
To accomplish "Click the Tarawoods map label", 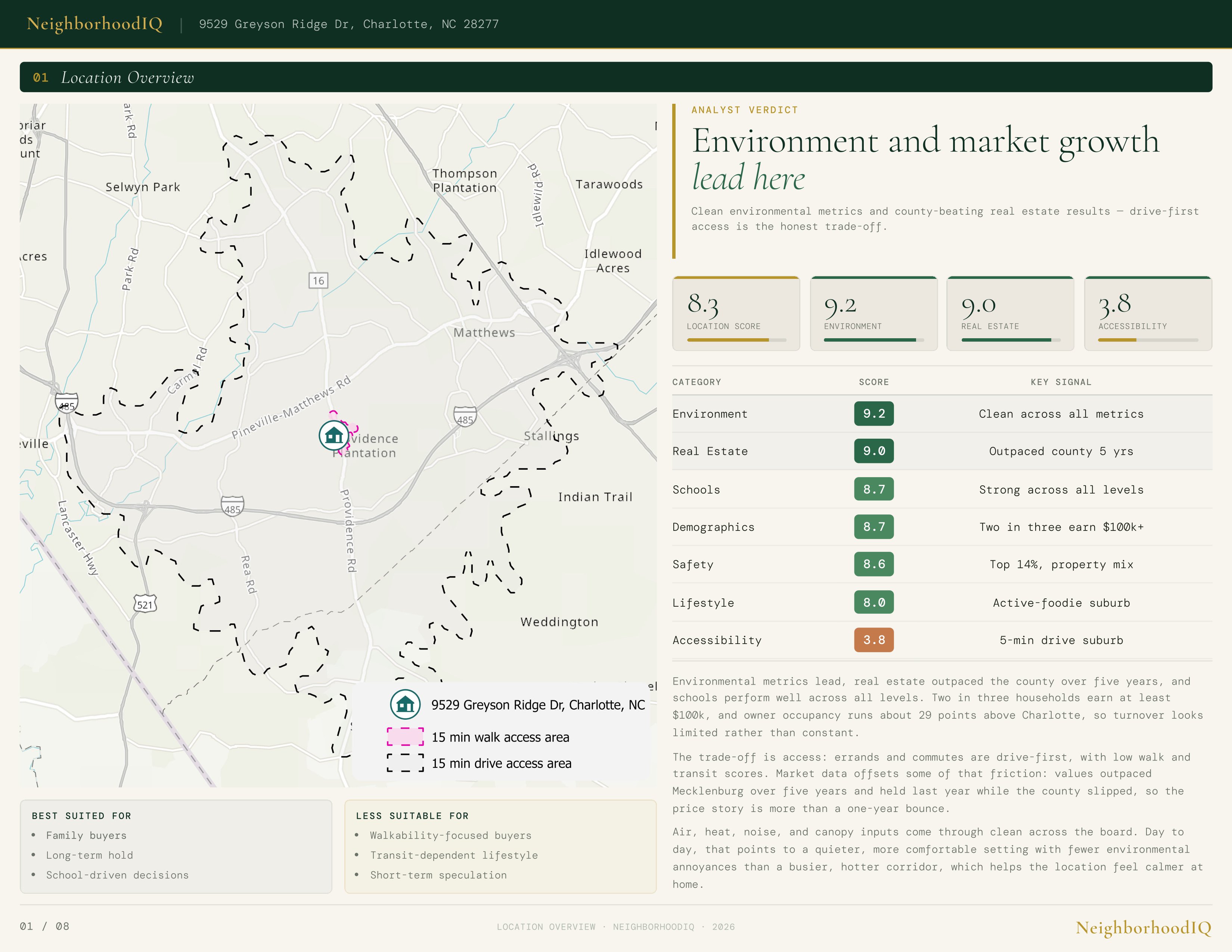I will [609, 184].
